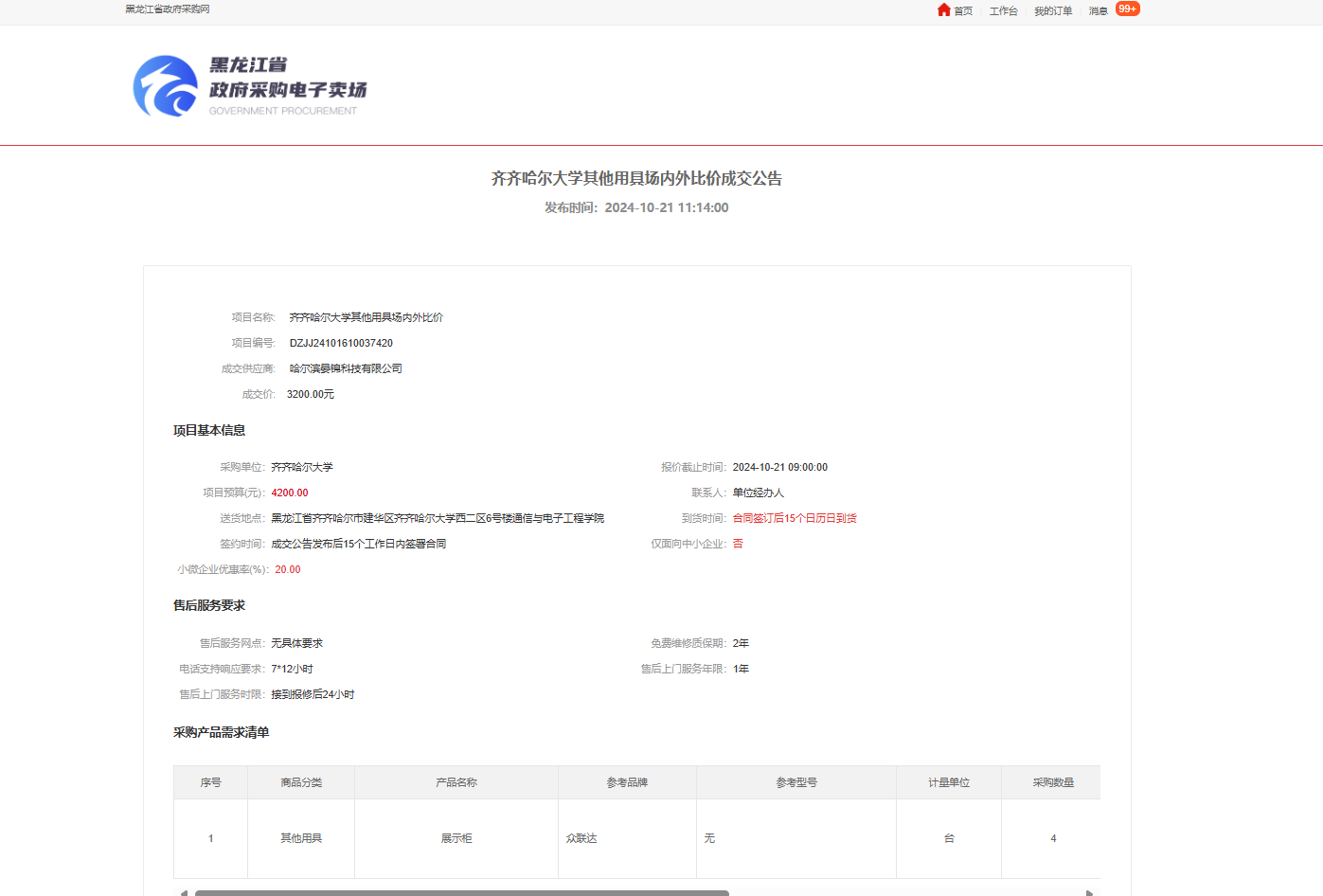1323x896 pixels.
Task: Click the supplier name 哈尔滨晏锦科技有限公司
Action: click(x=346, y=368)
